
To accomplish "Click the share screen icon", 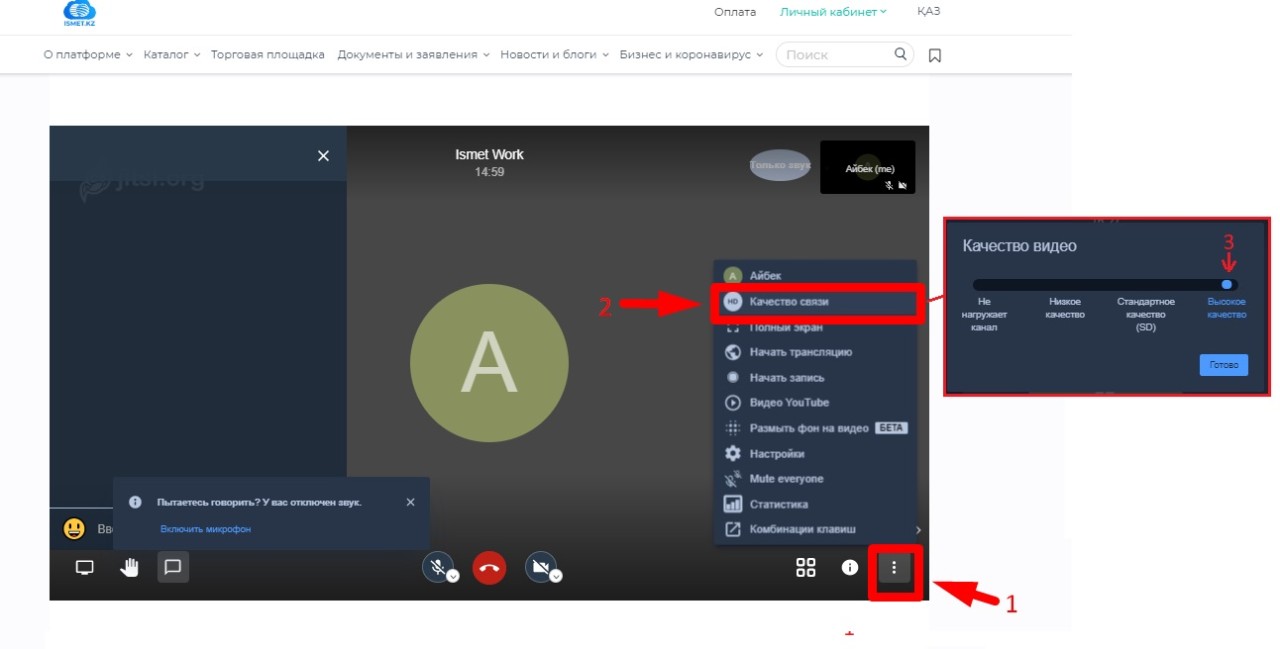I will (x=85, y=568).
